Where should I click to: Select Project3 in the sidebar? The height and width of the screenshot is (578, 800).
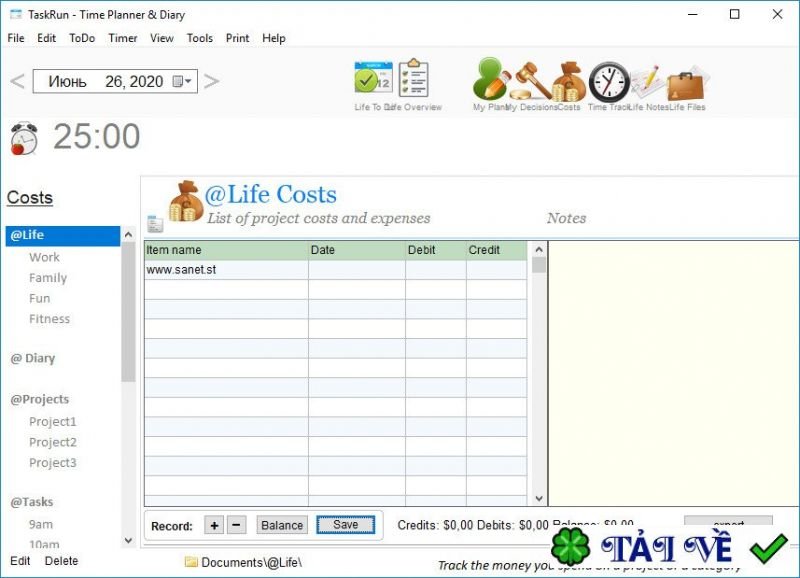pos(53,463)
